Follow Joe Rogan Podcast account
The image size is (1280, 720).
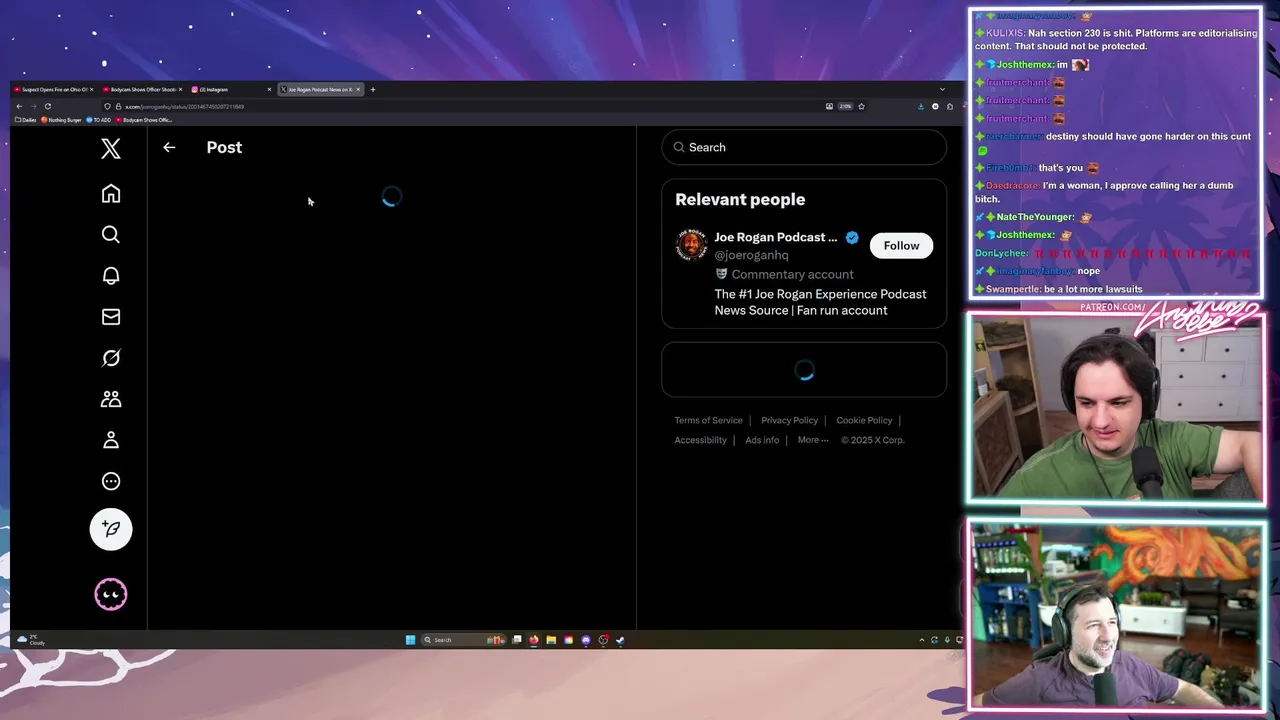click(901, 246)
